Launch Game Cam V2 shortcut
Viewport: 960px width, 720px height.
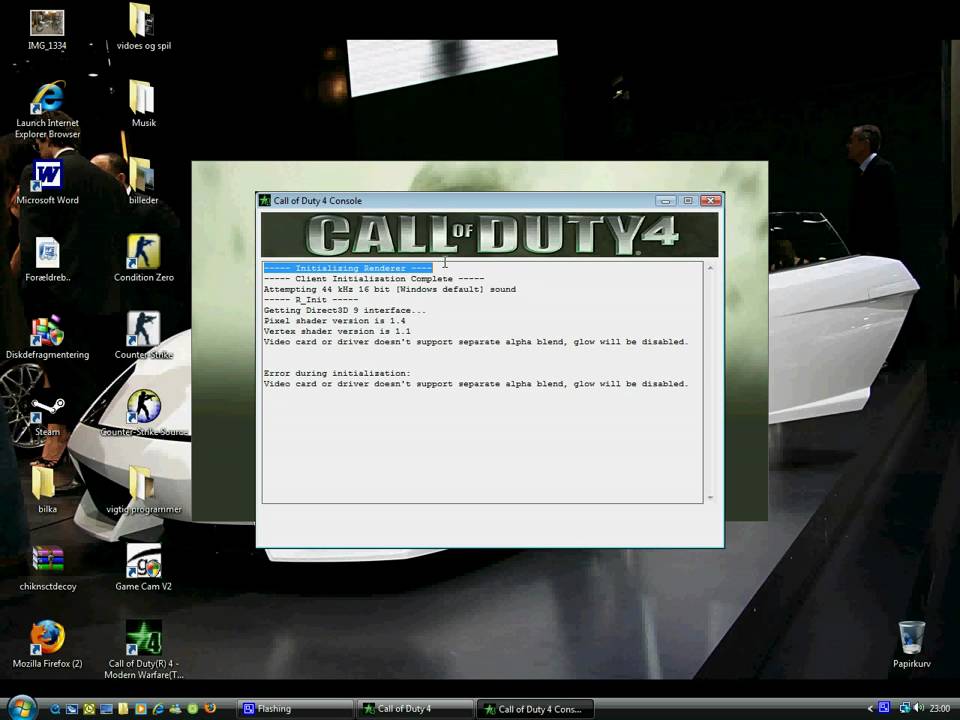[x=143, y=567]
